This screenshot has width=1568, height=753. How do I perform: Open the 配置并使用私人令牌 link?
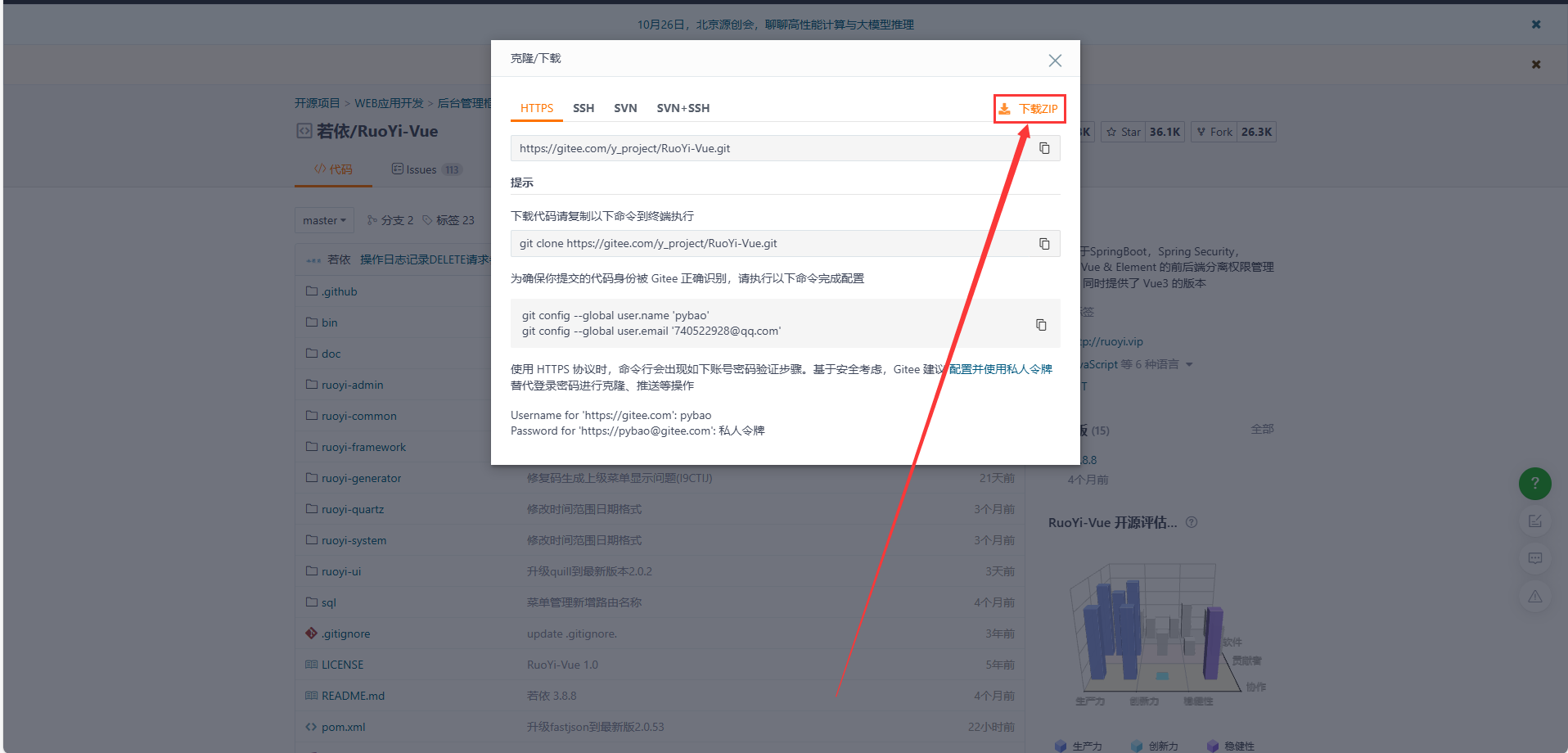click(1000, 369)
